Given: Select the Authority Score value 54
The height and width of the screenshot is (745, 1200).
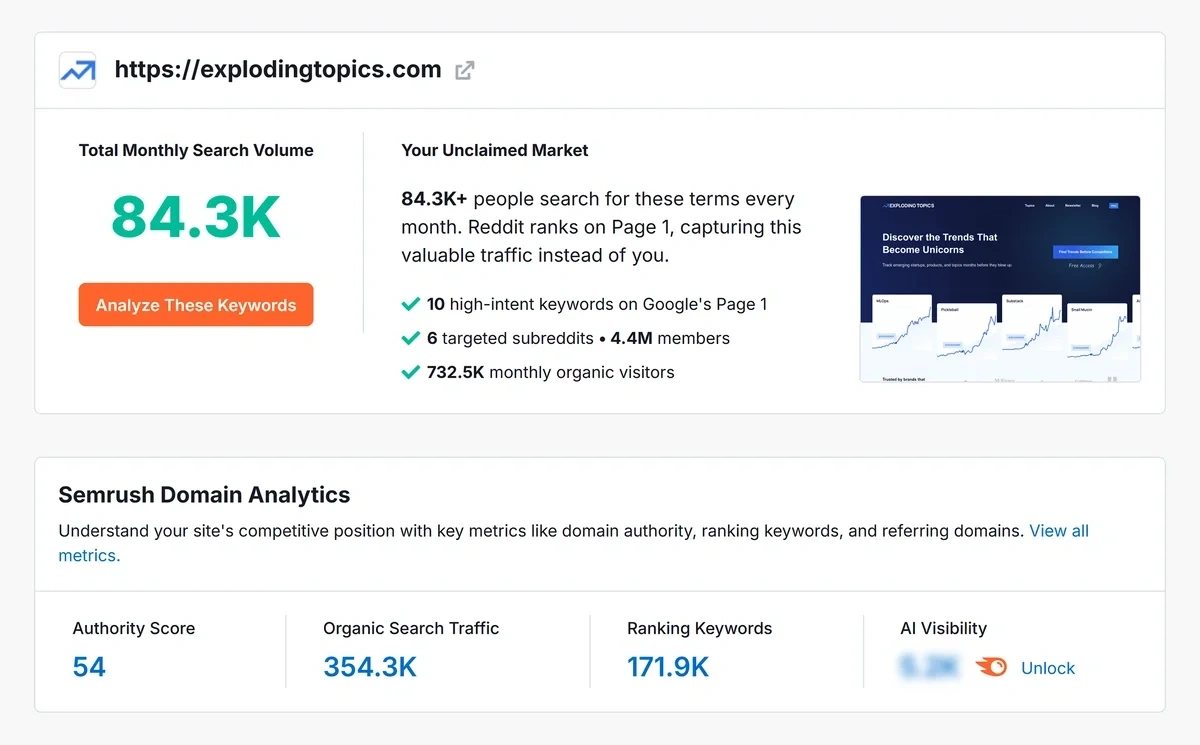Looking at the screenshot, I should coord(89,666).
